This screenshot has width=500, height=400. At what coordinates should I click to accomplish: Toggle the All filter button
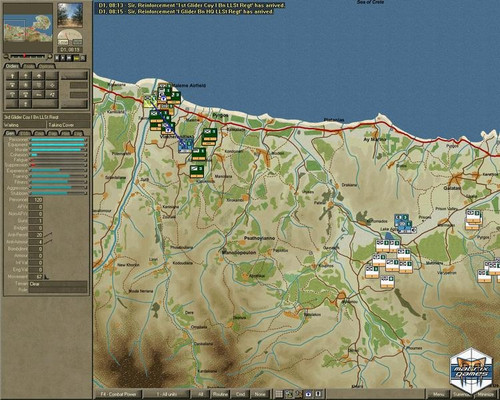pos(201,394)
